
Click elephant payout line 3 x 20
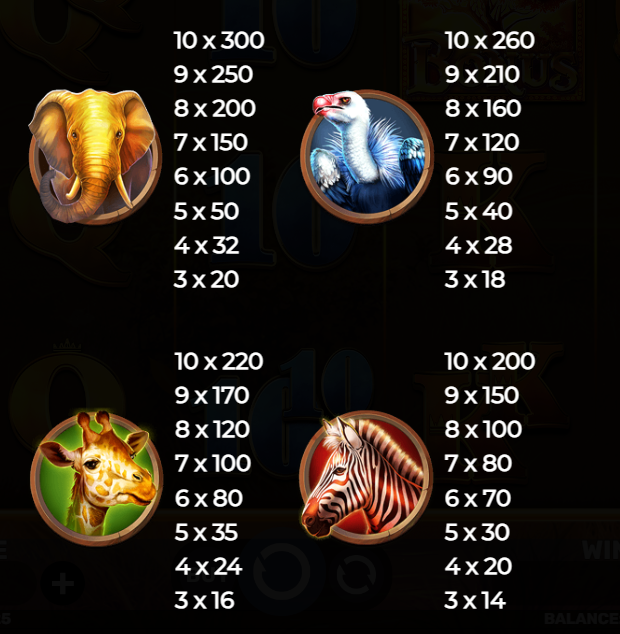(206, 279)
